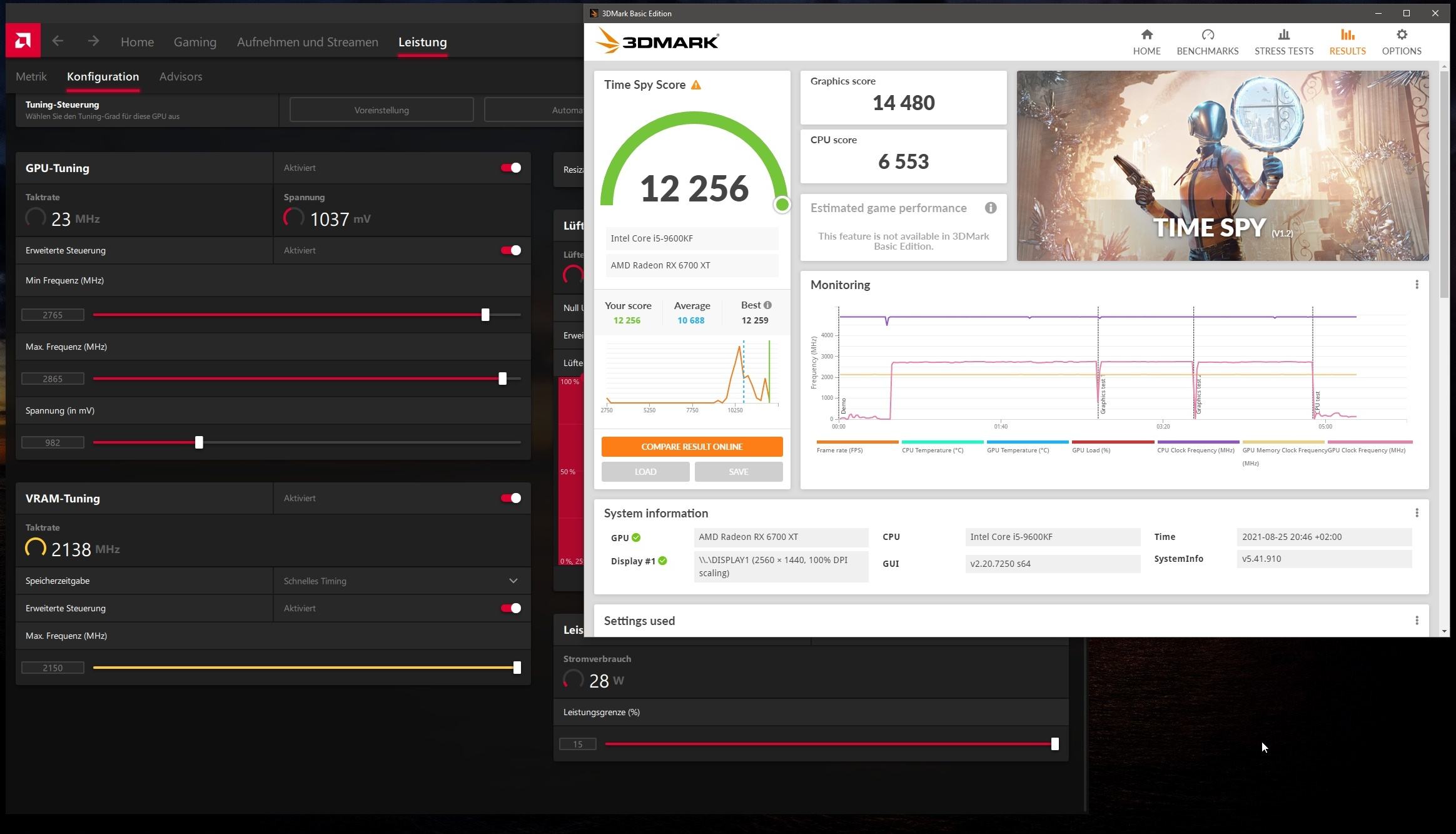
Task: Toggle GPU-Tuning Aktiviert switch
Action: tap(511, 168)
